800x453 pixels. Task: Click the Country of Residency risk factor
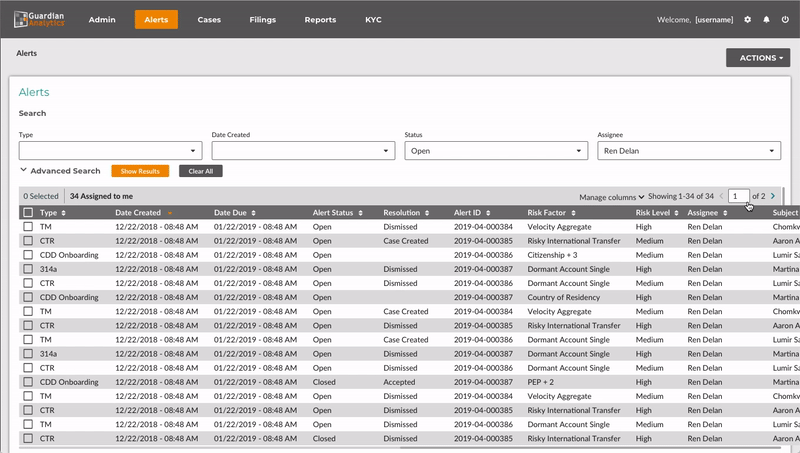563,297
